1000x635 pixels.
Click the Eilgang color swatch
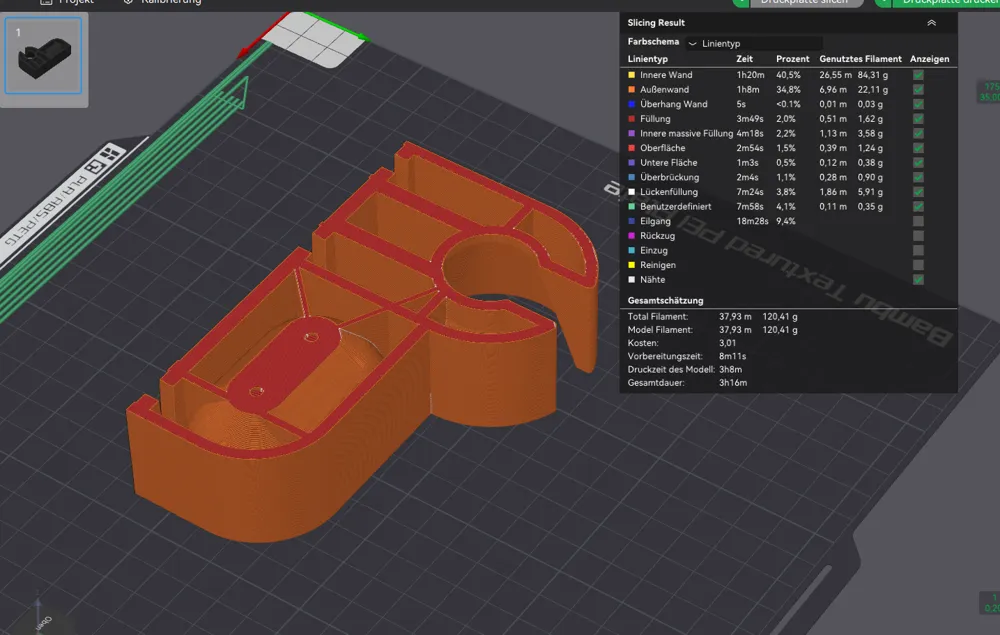tap(631, 221)
